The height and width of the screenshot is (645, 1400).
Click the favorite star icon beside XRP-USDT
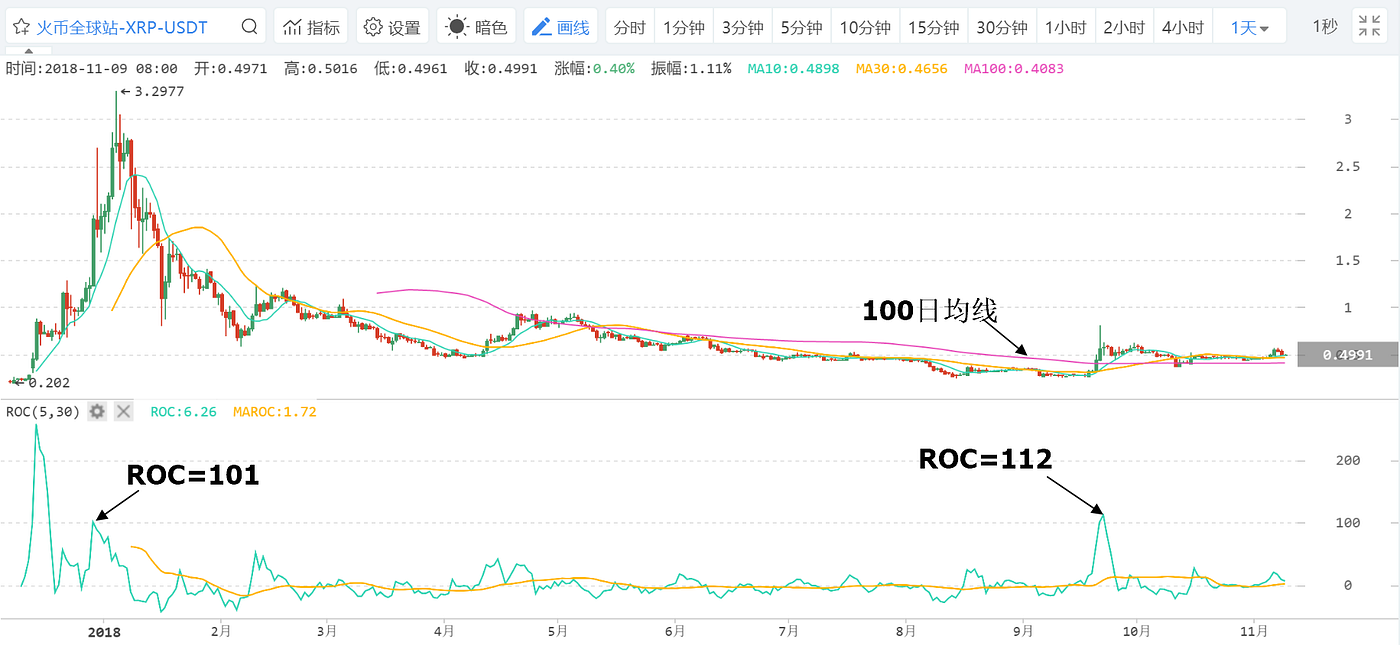tap(21, 27)
